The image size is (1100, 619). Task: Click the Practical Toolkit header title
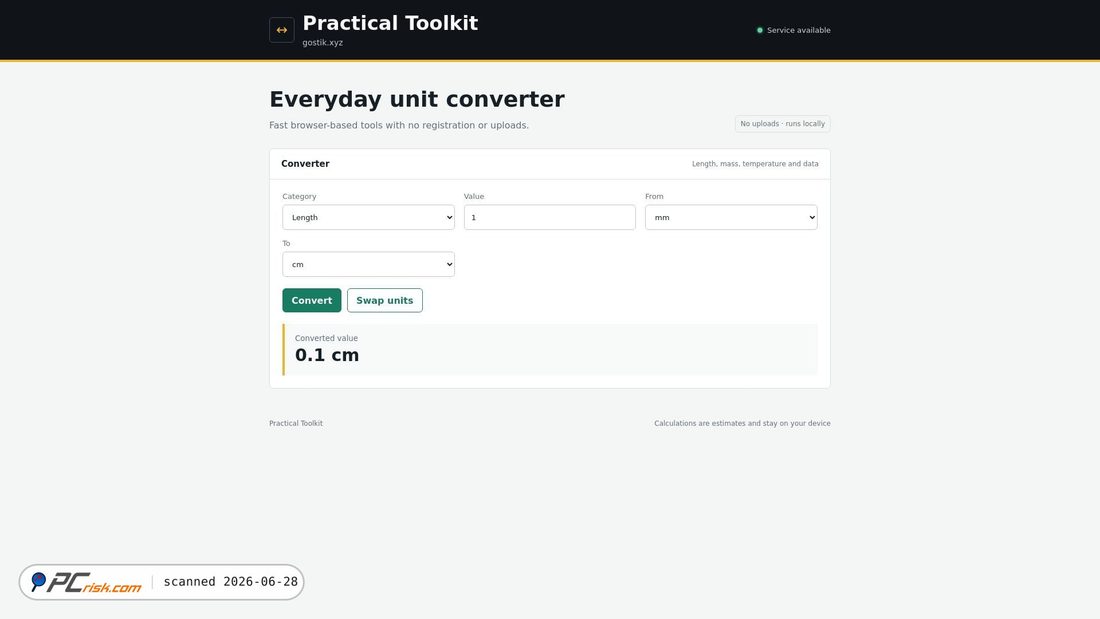coord(390,23)
